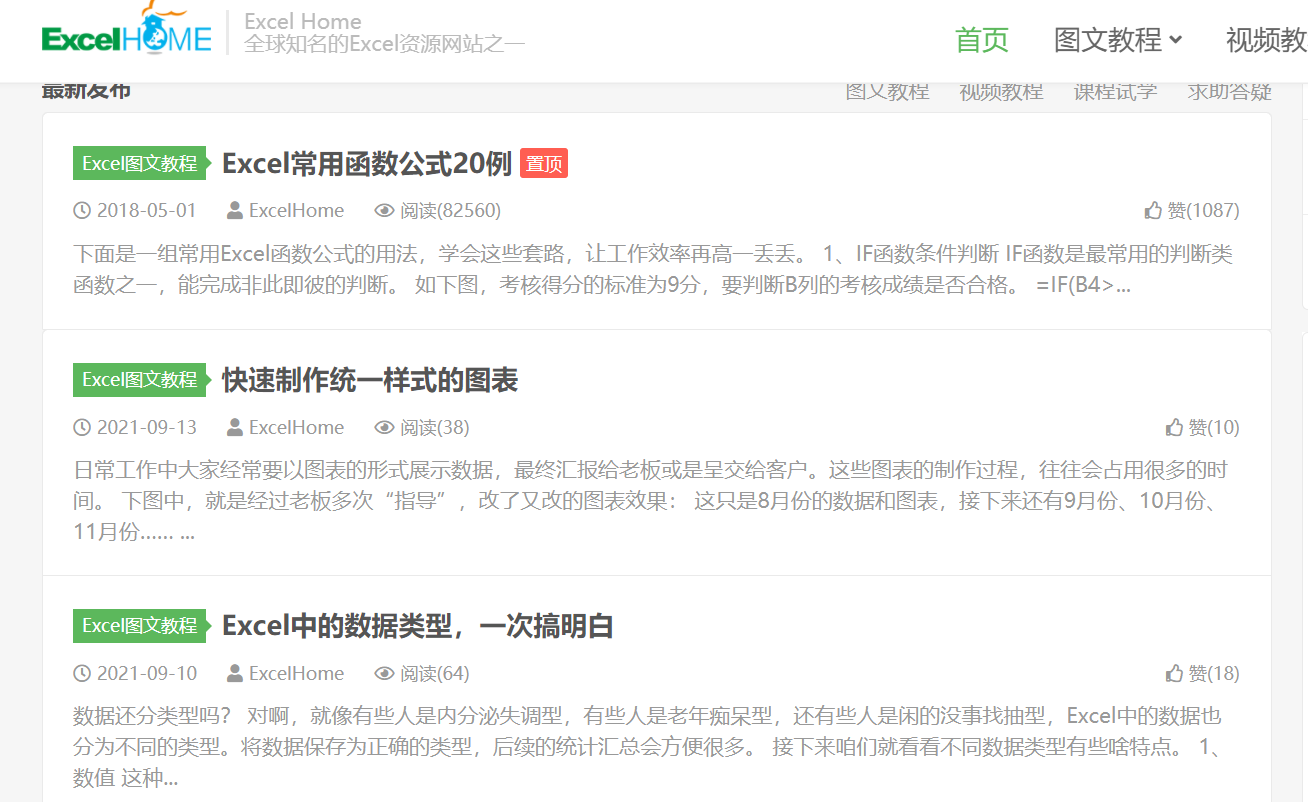The image size is (1308, 802).
Task: Click the excerpt starting 数据还分类型吗
Action: tap(648, 747)
